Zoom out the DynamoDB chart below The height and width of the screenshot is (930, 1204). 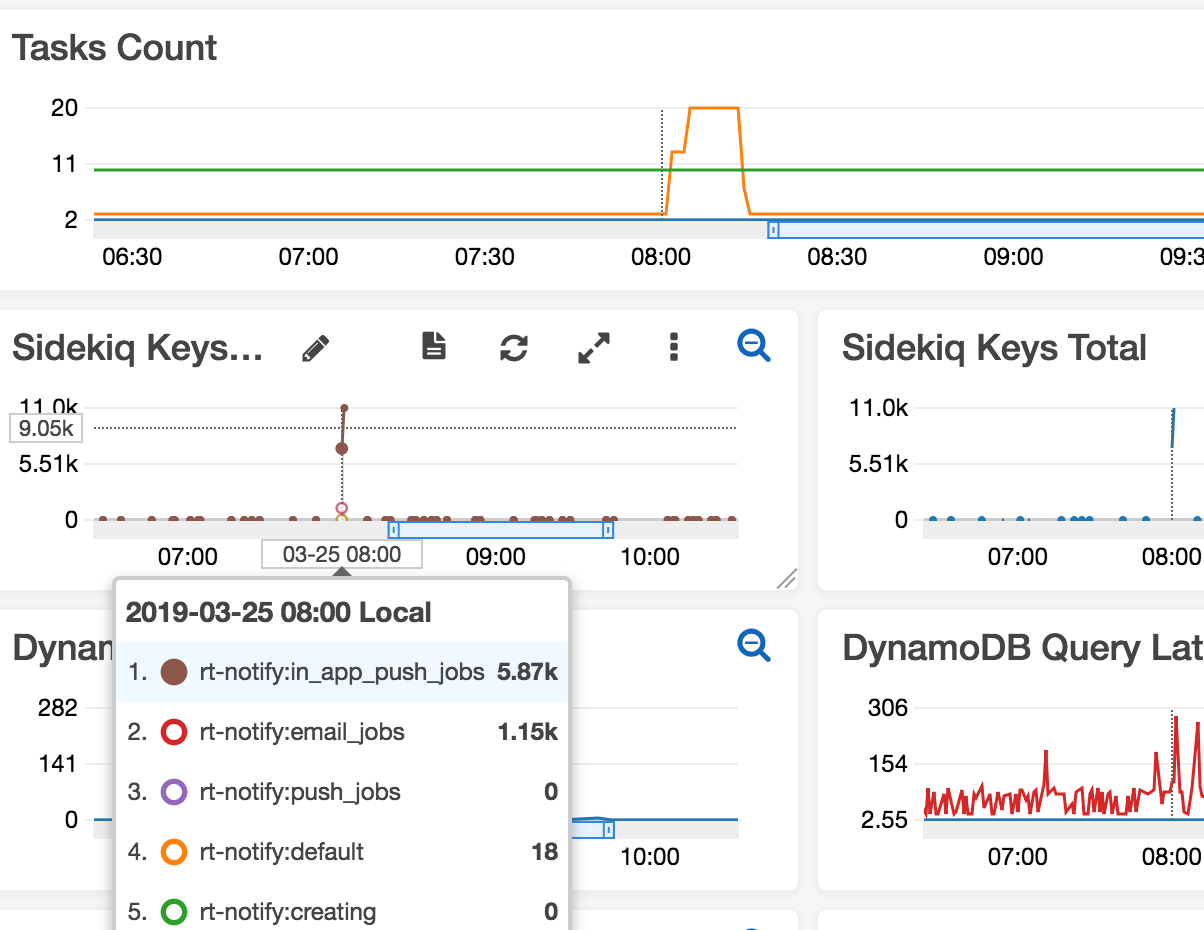(754, 646)
